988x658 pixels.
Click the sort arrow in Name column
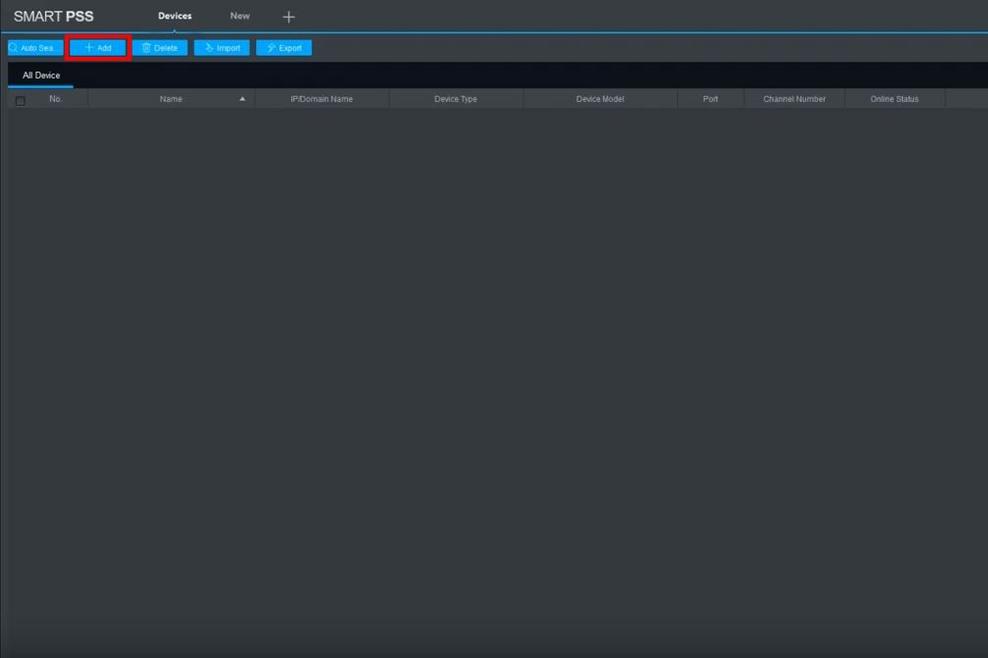click(242, 99)
